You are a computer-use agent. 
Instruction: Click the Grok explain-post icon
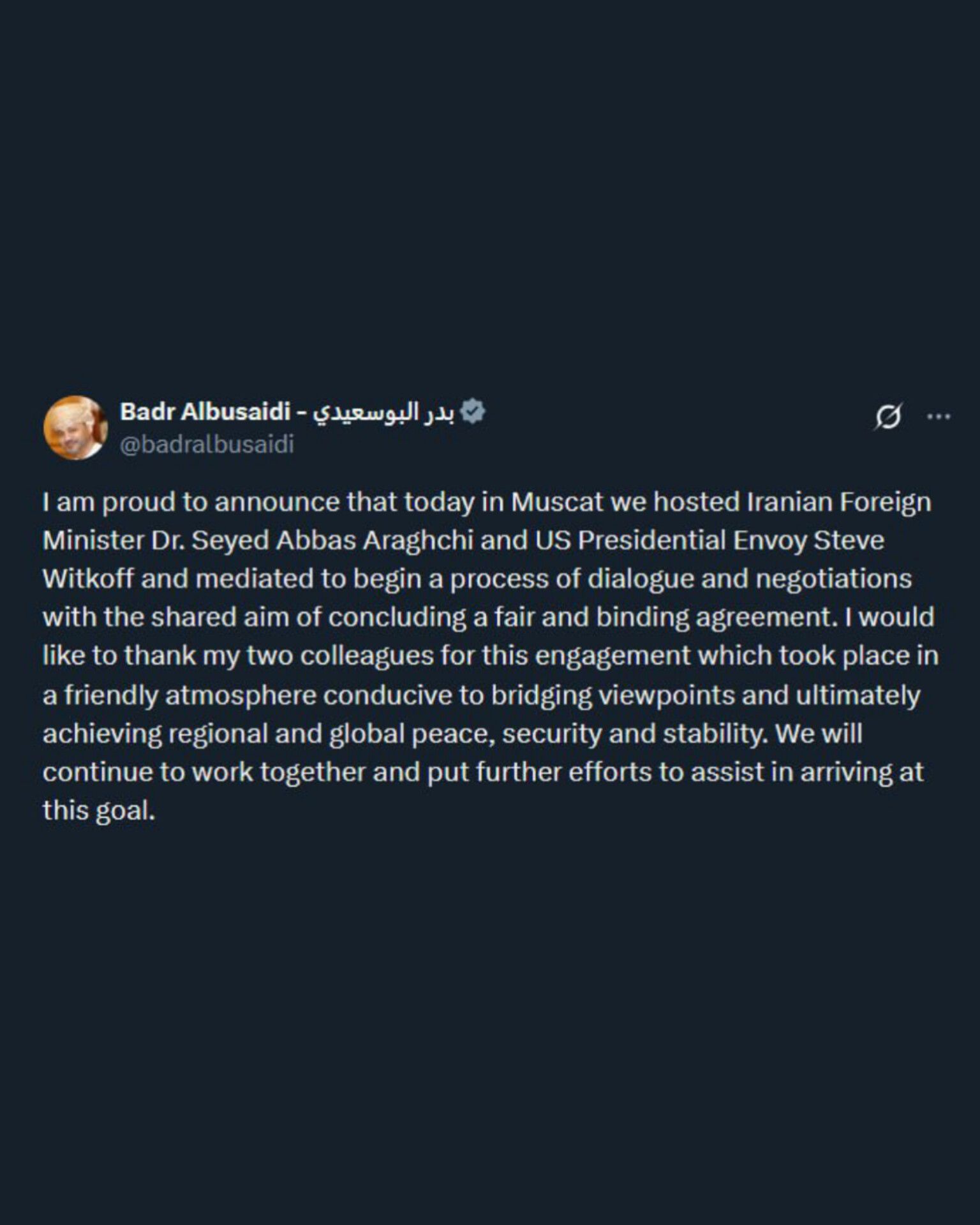click(888, 417)
